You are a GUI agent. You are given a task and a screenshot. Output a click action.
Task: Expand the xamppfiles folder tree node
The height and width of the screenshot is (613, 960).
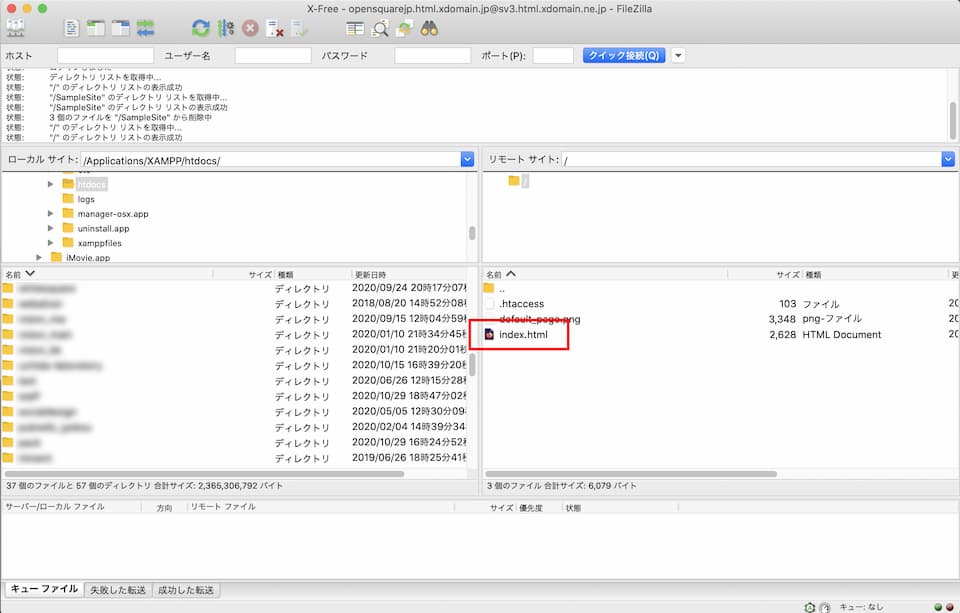point(52,243)
